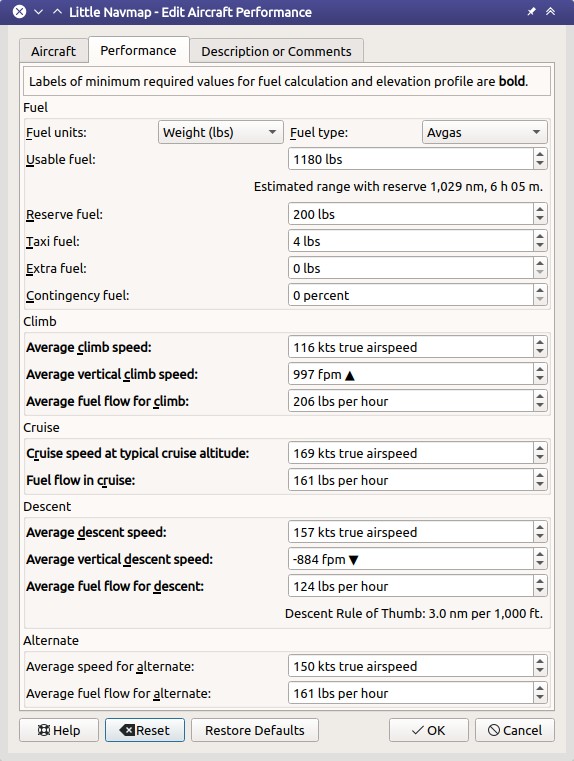Click the Contingency fuel percent field
The height and width of the screenshot is (761, 574).
(410, 295)
